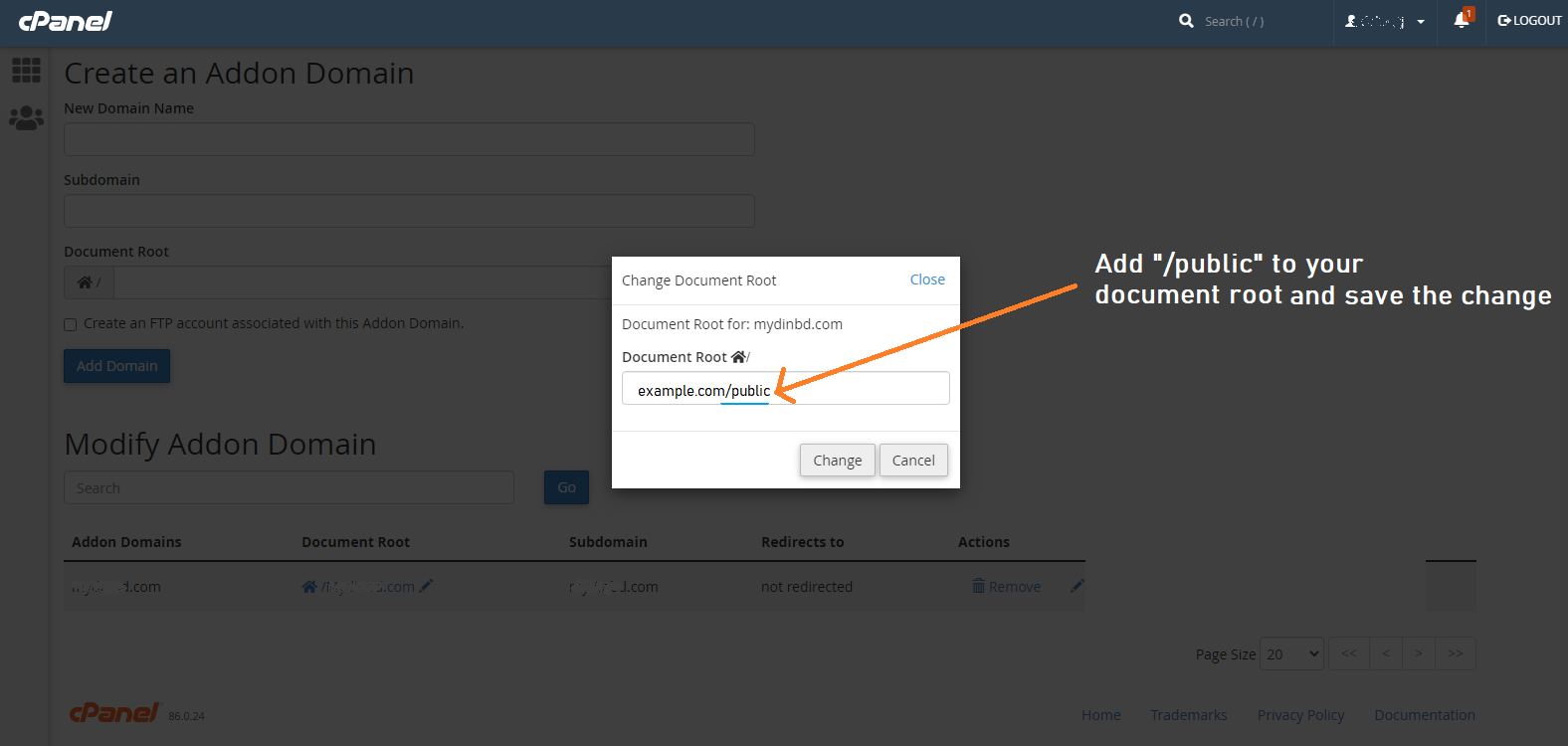Open the apps grid sidebar icon
This screenshot has width=1568, height=746.
pos(26,70)
